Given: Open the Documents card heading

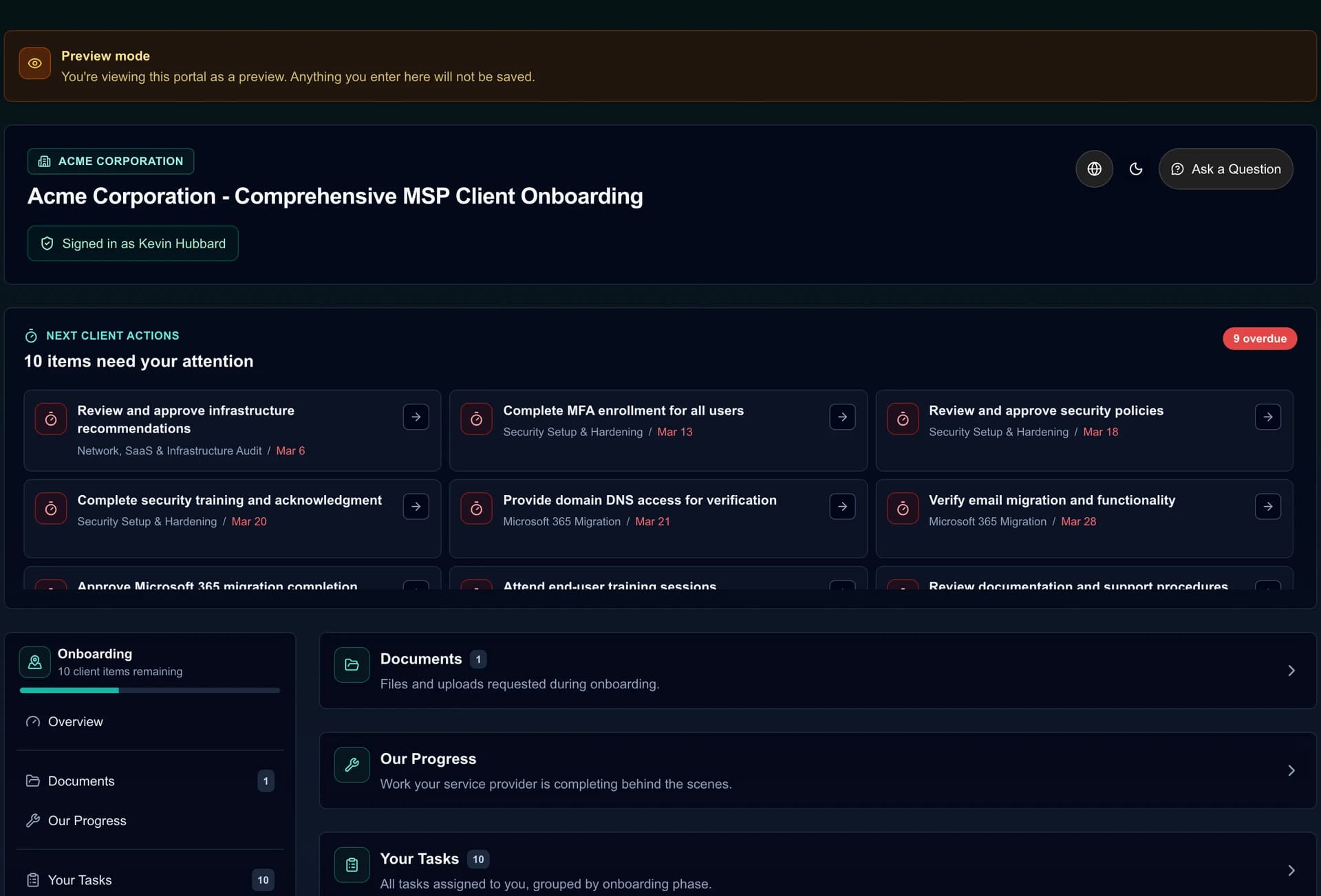Looking at the screenshot, I should click(x=421, y=659).
